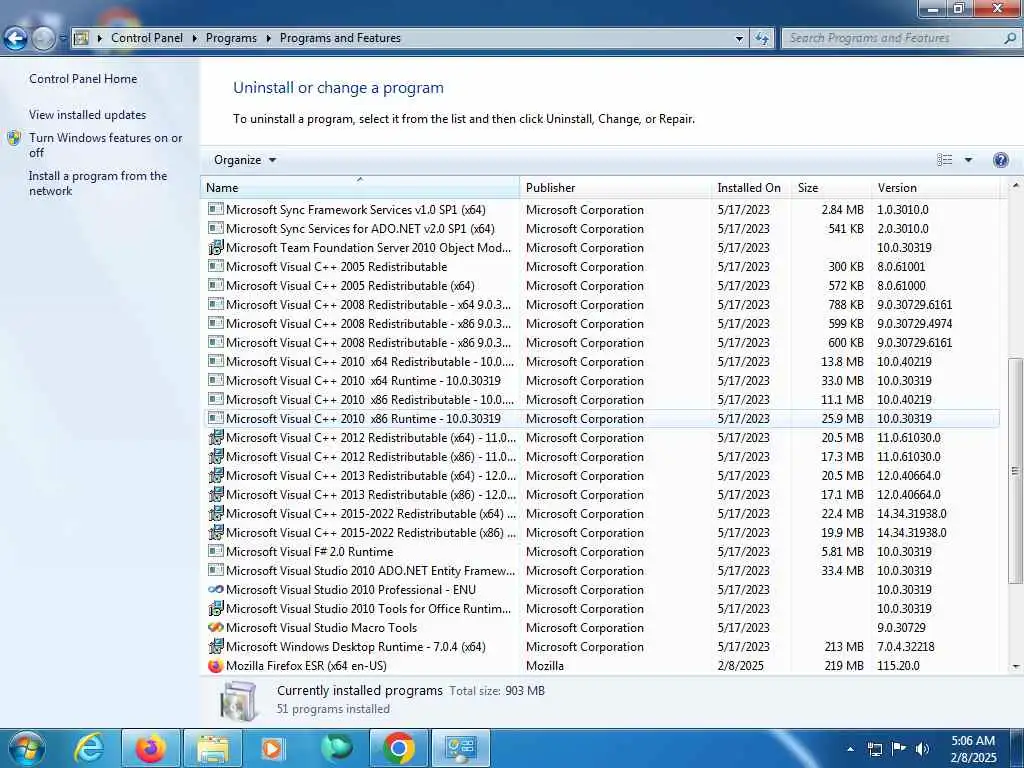Launch Firefox from the taskbar

[150, 748]
